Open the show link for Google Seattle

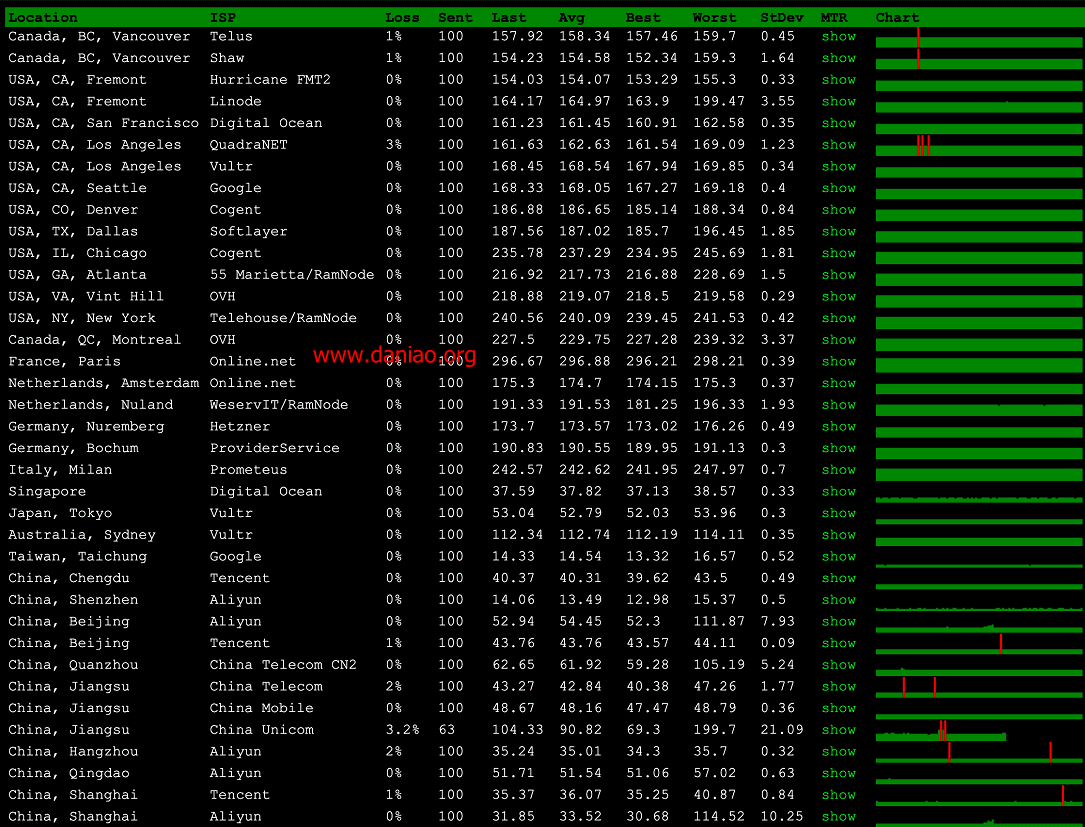[839, 188]
